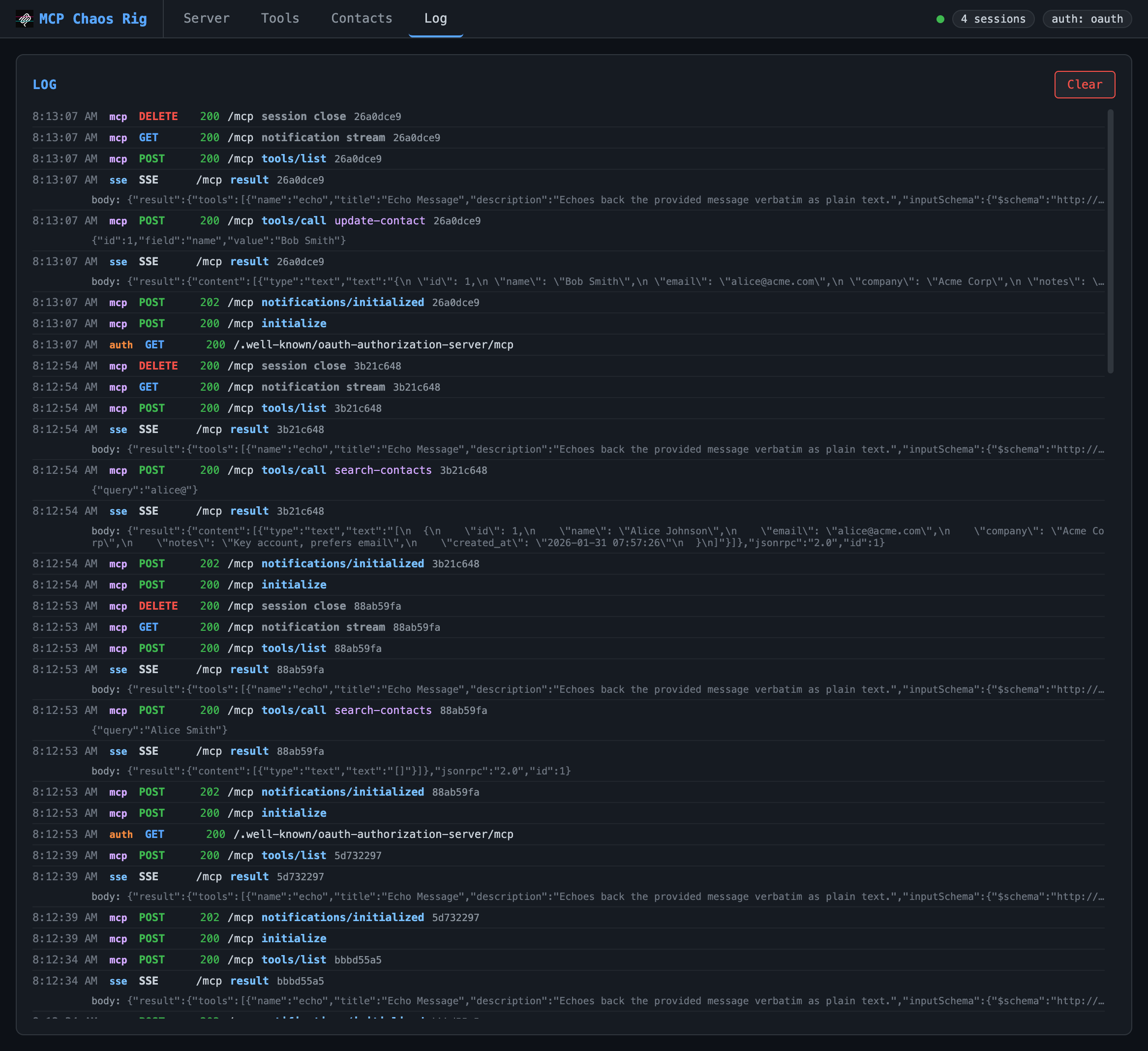Open the Contacts tab
This screenshot has width=1148, height=1051.
362,18
